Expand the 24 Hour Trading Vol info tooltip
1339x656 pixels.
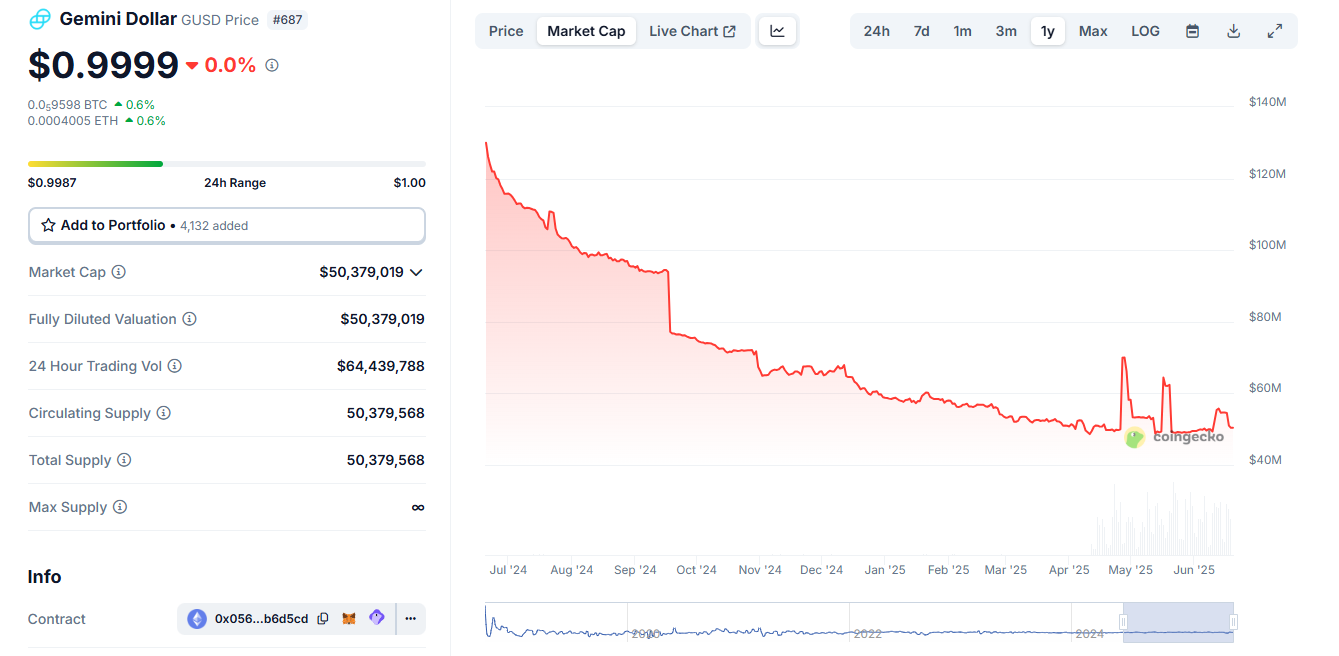point(175,366)
